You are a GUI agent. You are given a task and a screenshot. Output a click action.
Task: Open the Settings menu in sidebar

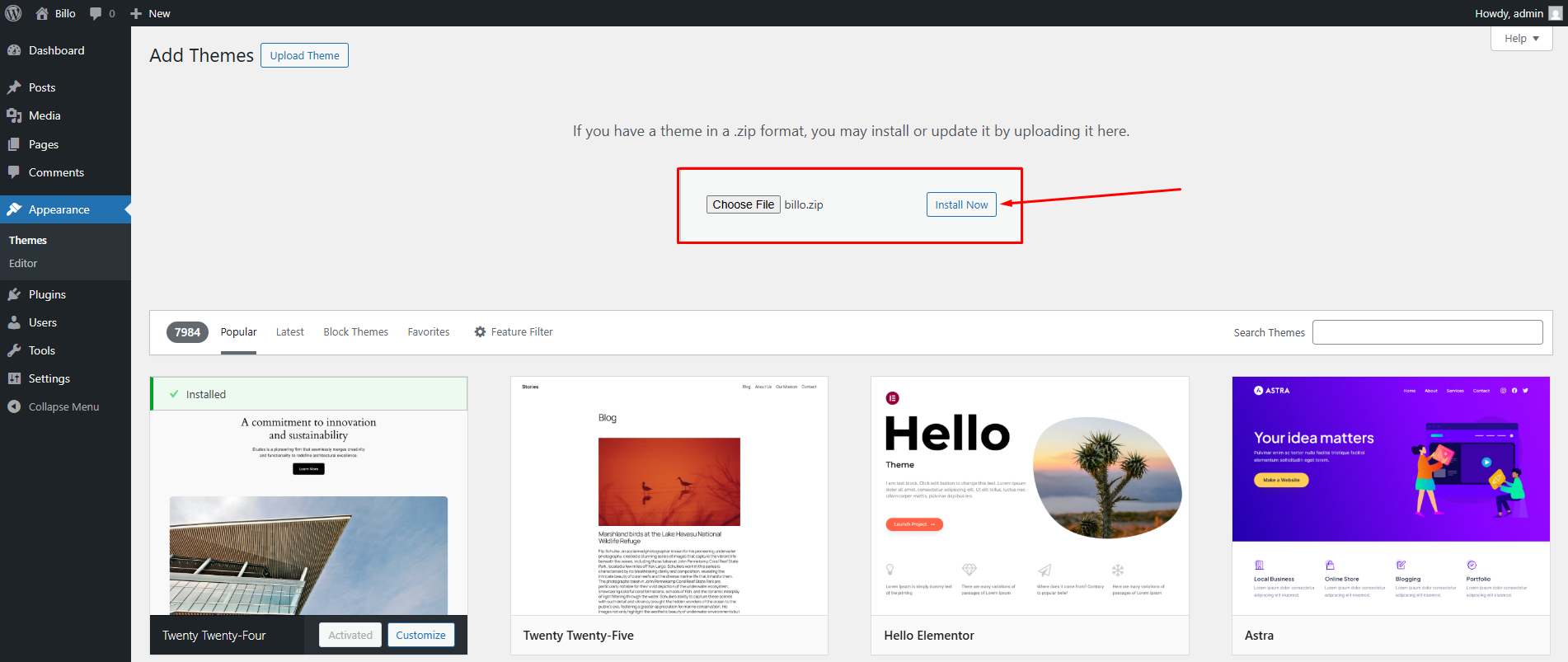coord(49,378)
